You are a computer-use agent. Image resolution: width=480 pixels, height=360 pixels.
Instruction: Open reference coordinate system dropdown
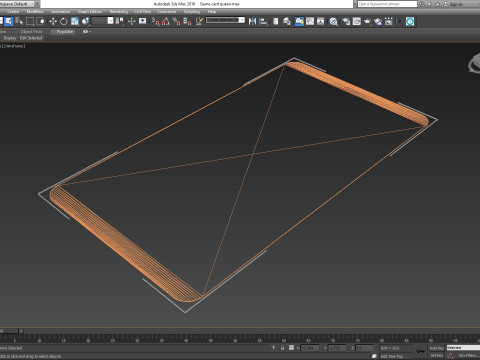click(x=103, y=21)
